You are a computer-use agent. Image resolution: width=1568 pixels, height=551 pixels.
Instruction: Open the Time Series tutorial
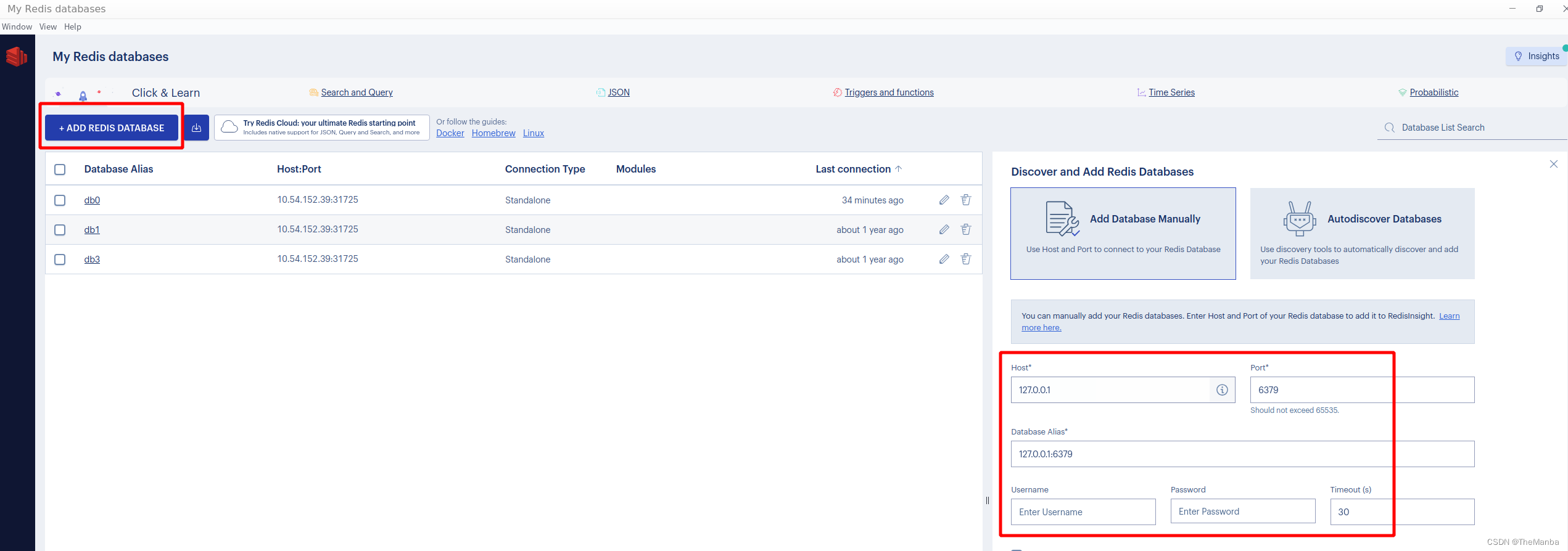[1171, 92]
